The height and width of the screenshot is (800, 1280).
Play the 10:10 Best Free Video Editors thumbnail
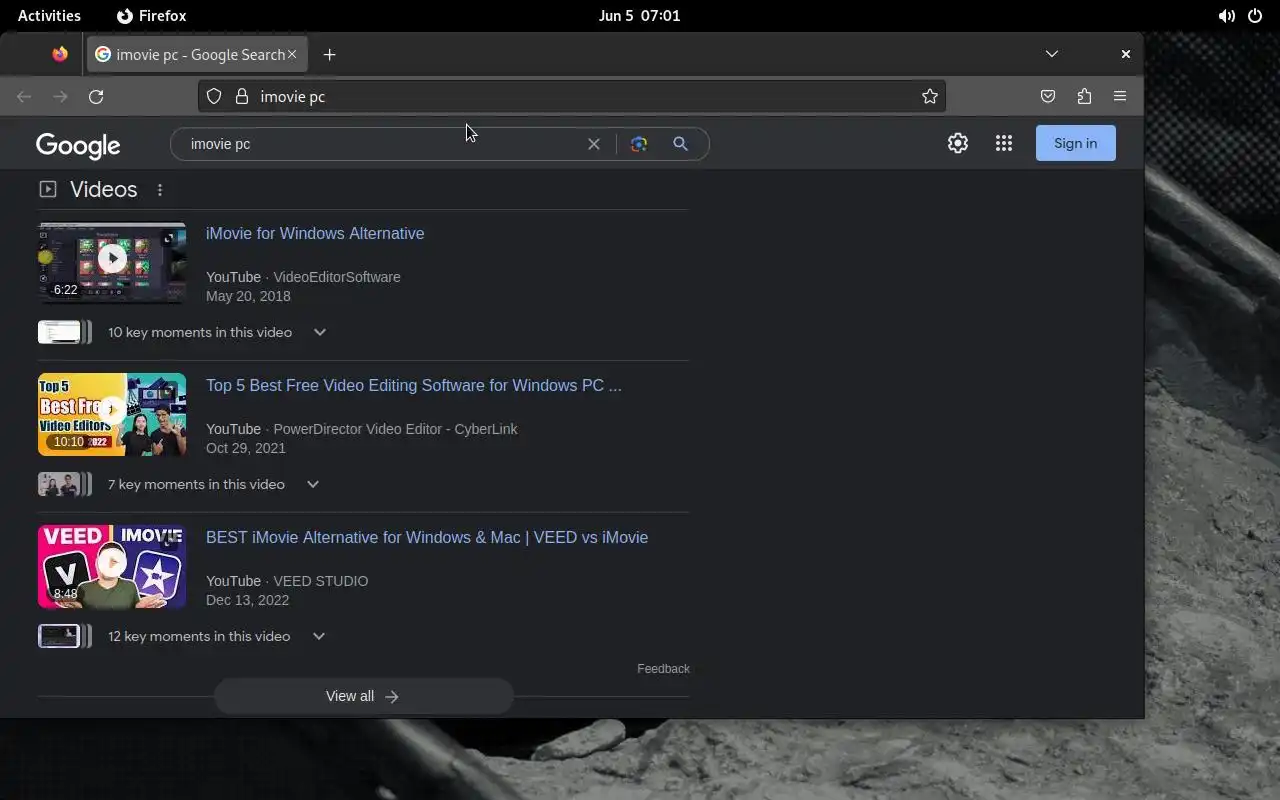pos(112,414)
